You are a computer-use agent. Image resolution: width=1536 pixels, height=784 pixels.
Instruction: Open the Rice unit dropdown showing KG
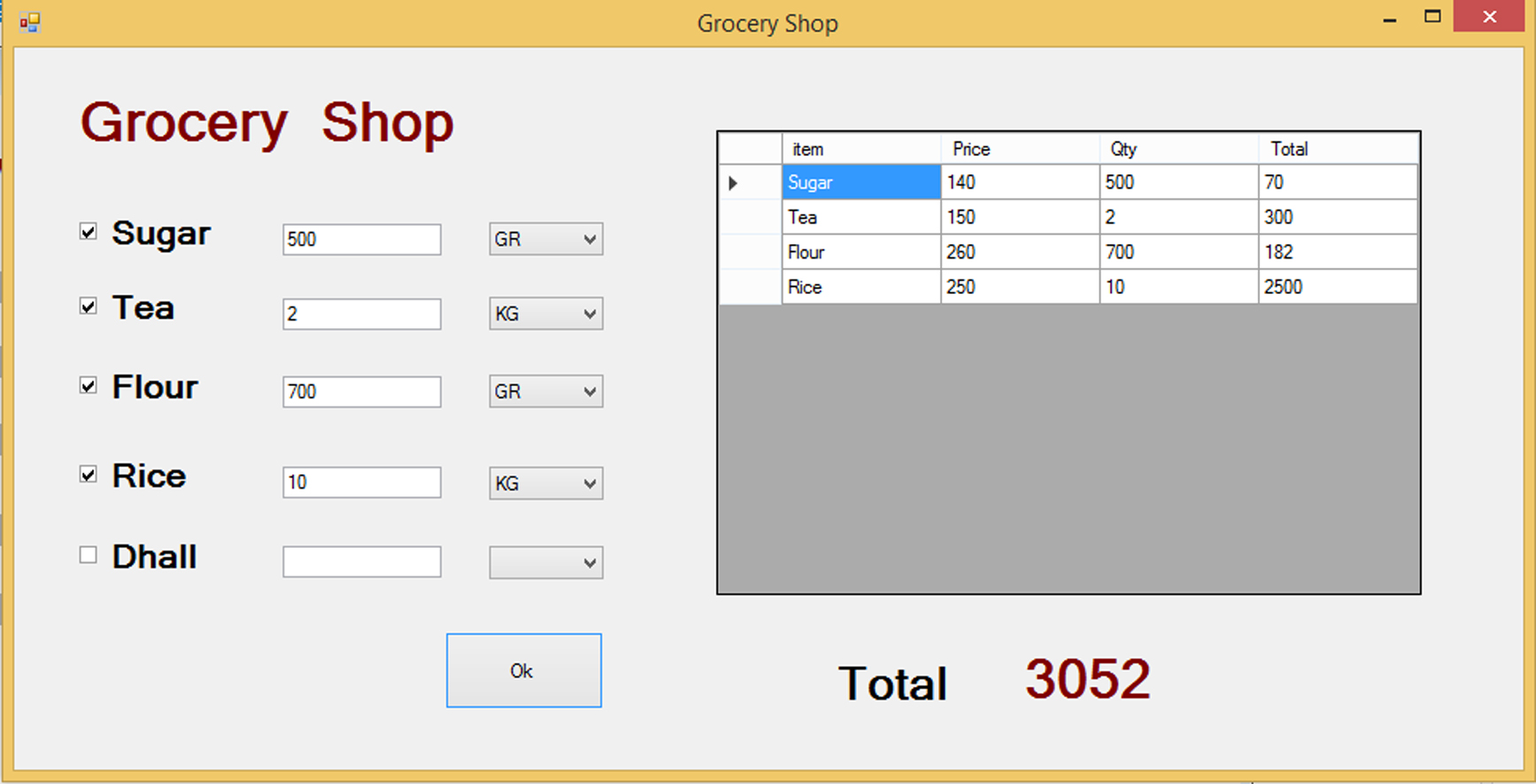click(x=546, y=483)
